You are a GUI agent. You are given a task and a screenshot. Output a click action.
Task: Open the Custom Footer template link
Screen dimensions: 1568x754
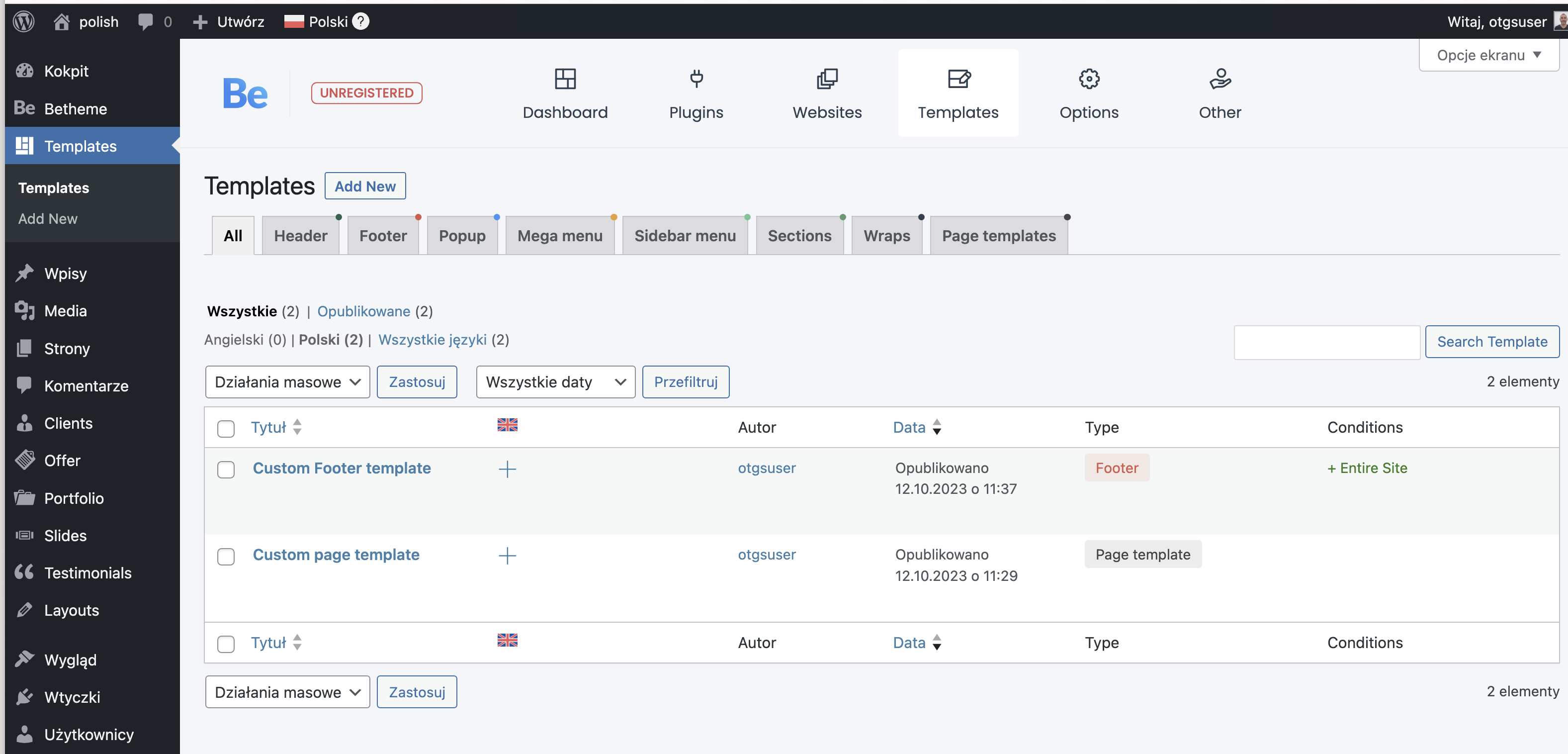click(342, 468)
